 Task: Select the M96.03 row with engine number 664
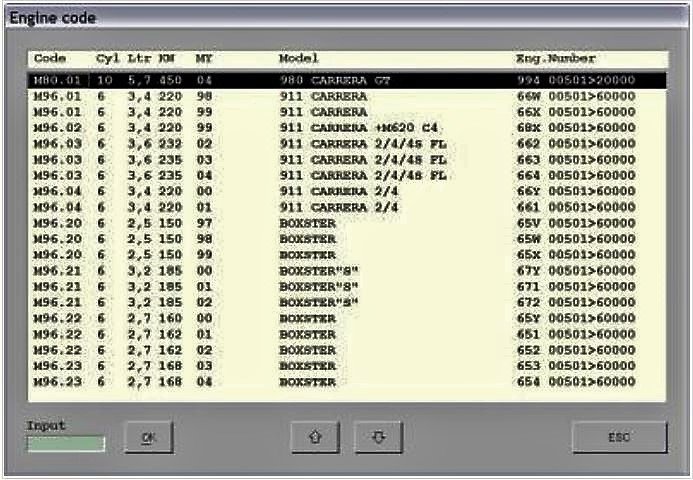347,175
